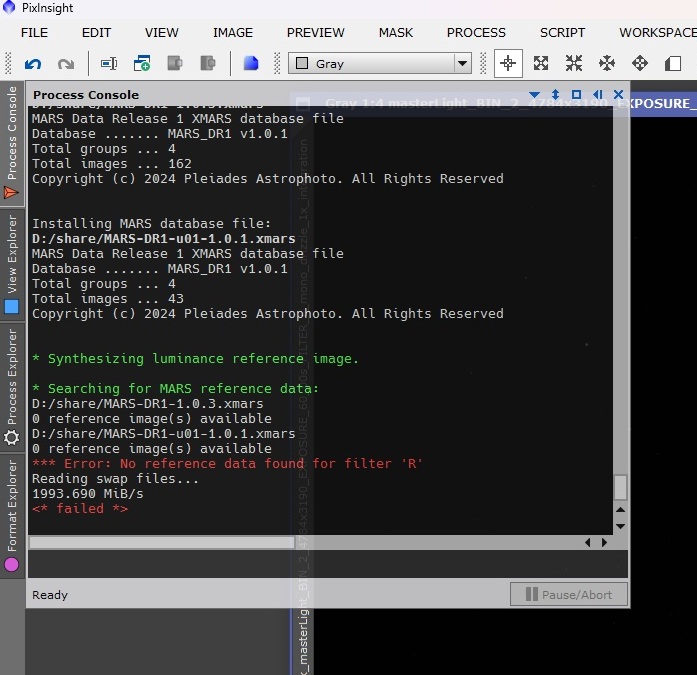This screenshot has width=697, height=675.
Task: Click the zoom to fit expand-arrows icon
Action: [541, 64]
